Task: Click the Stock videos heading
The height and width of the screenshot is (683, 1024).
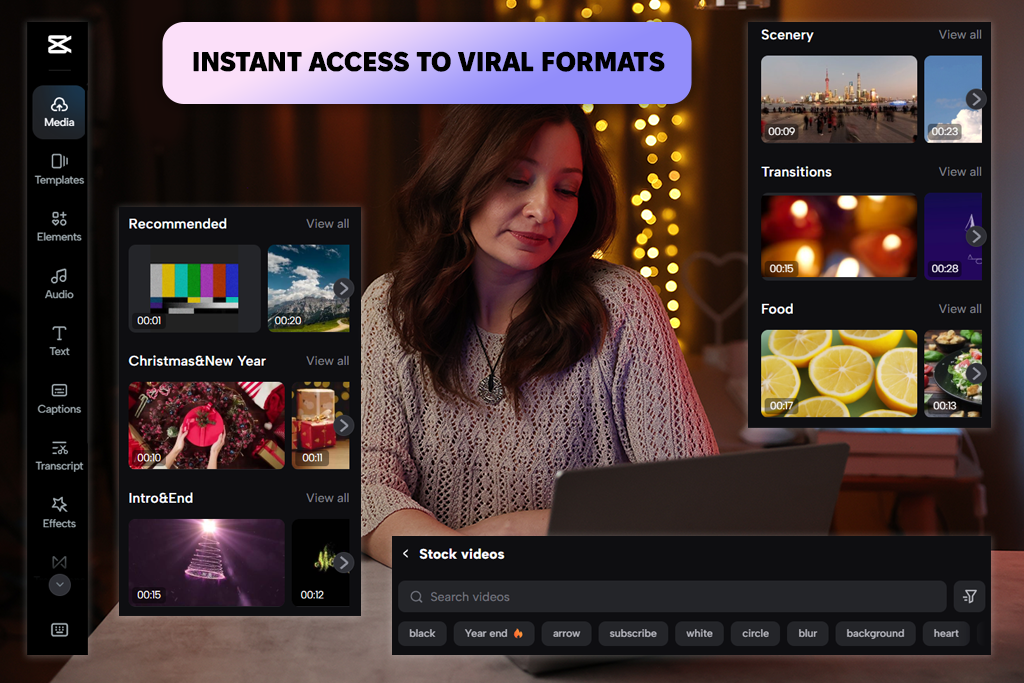Action: (x=462, y=554)
